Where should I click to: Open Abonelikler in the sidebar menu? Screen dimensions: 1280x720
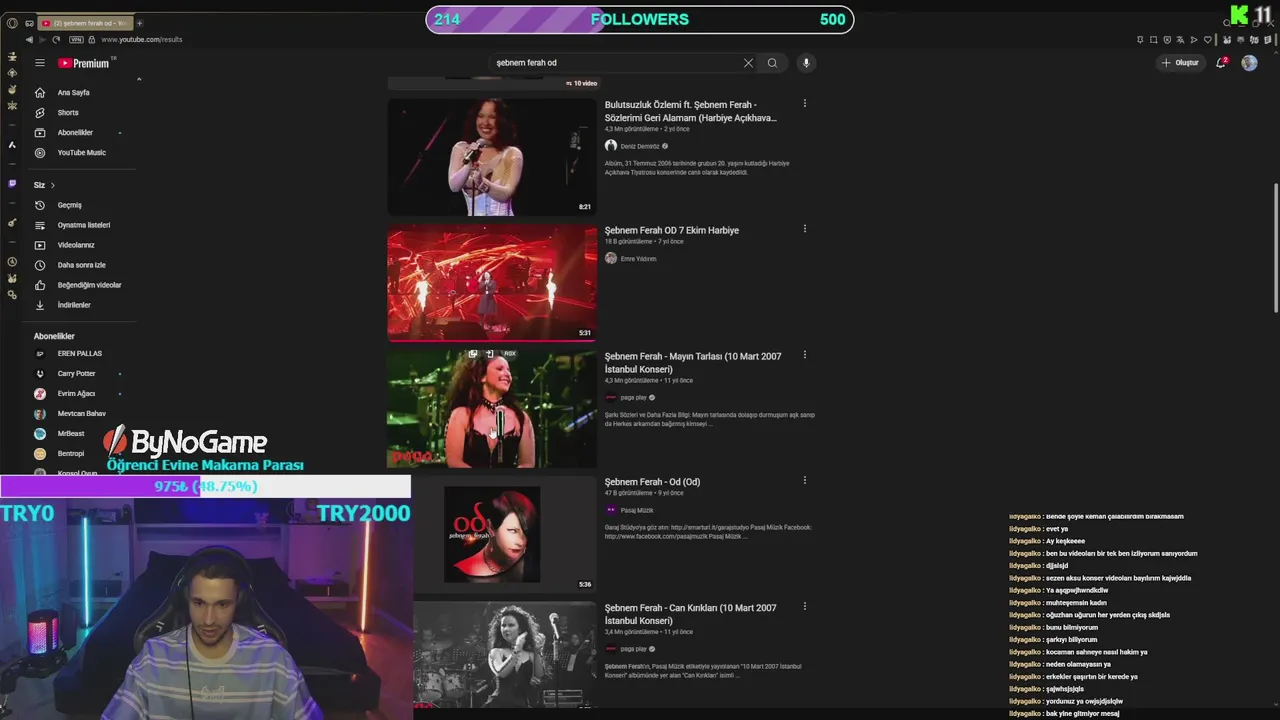click(75, 133)
